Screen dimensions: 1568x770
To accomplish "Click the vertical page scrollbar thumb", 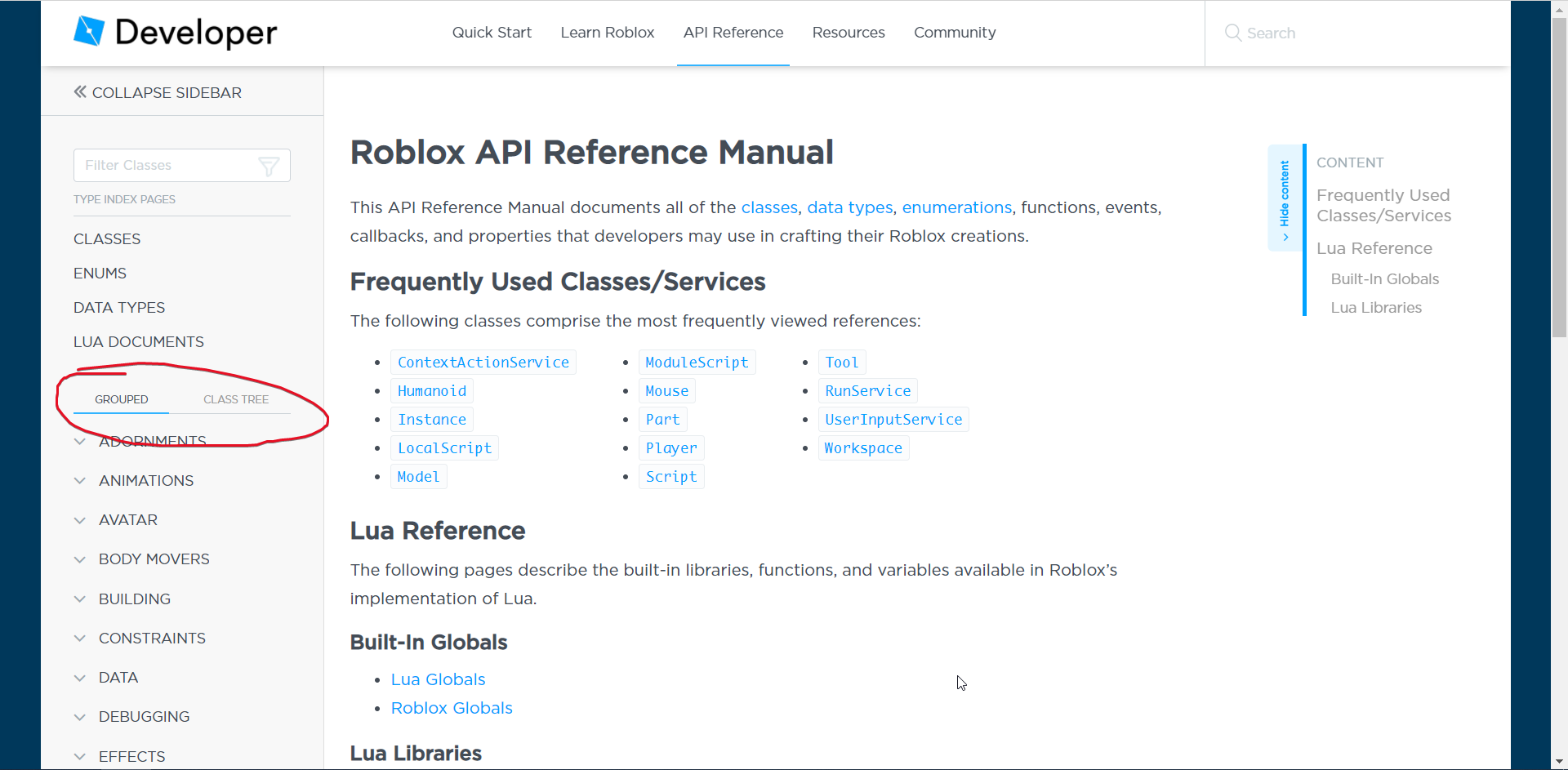I will coord(1559,178).
